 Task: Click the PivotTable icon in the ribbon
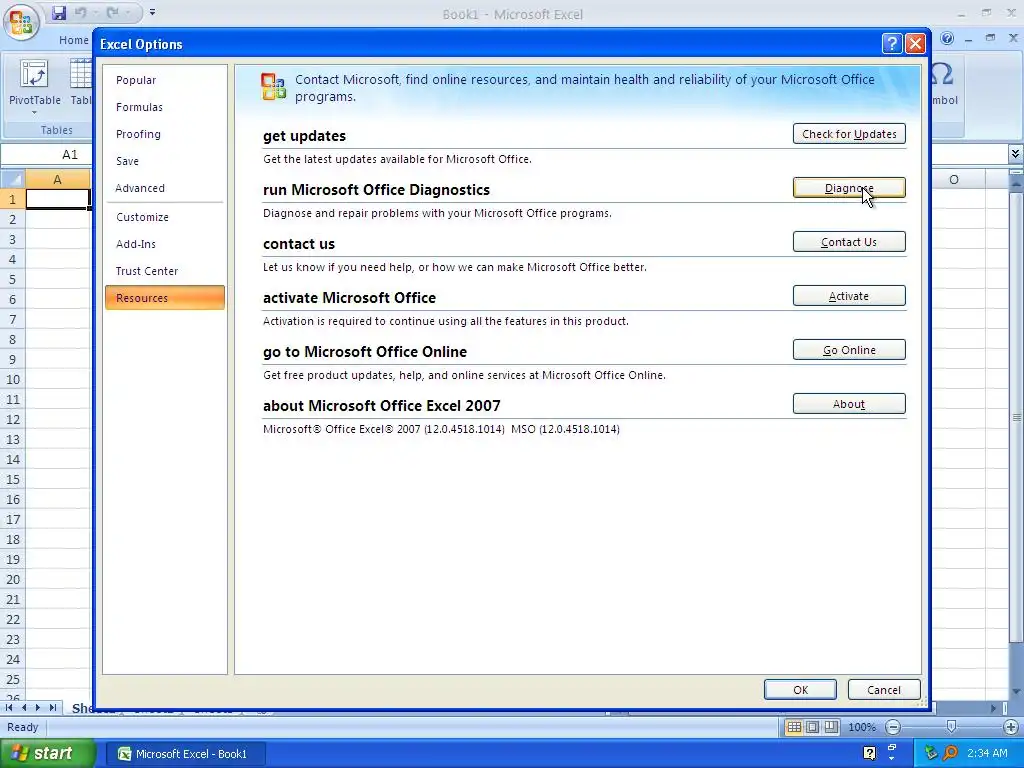[34, 74]
